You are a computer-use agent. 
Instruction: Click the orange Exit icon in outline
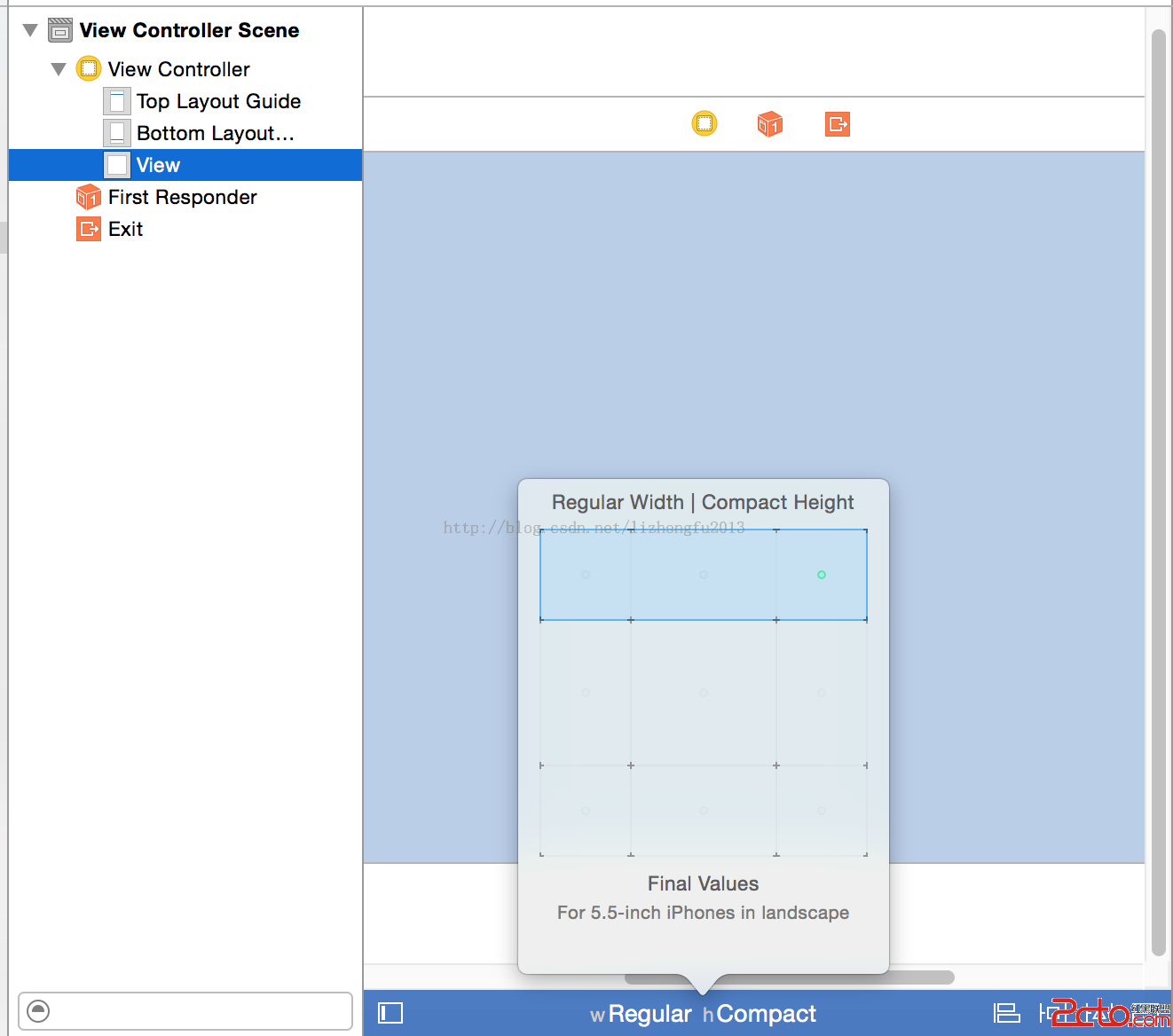tap(89, 229)
